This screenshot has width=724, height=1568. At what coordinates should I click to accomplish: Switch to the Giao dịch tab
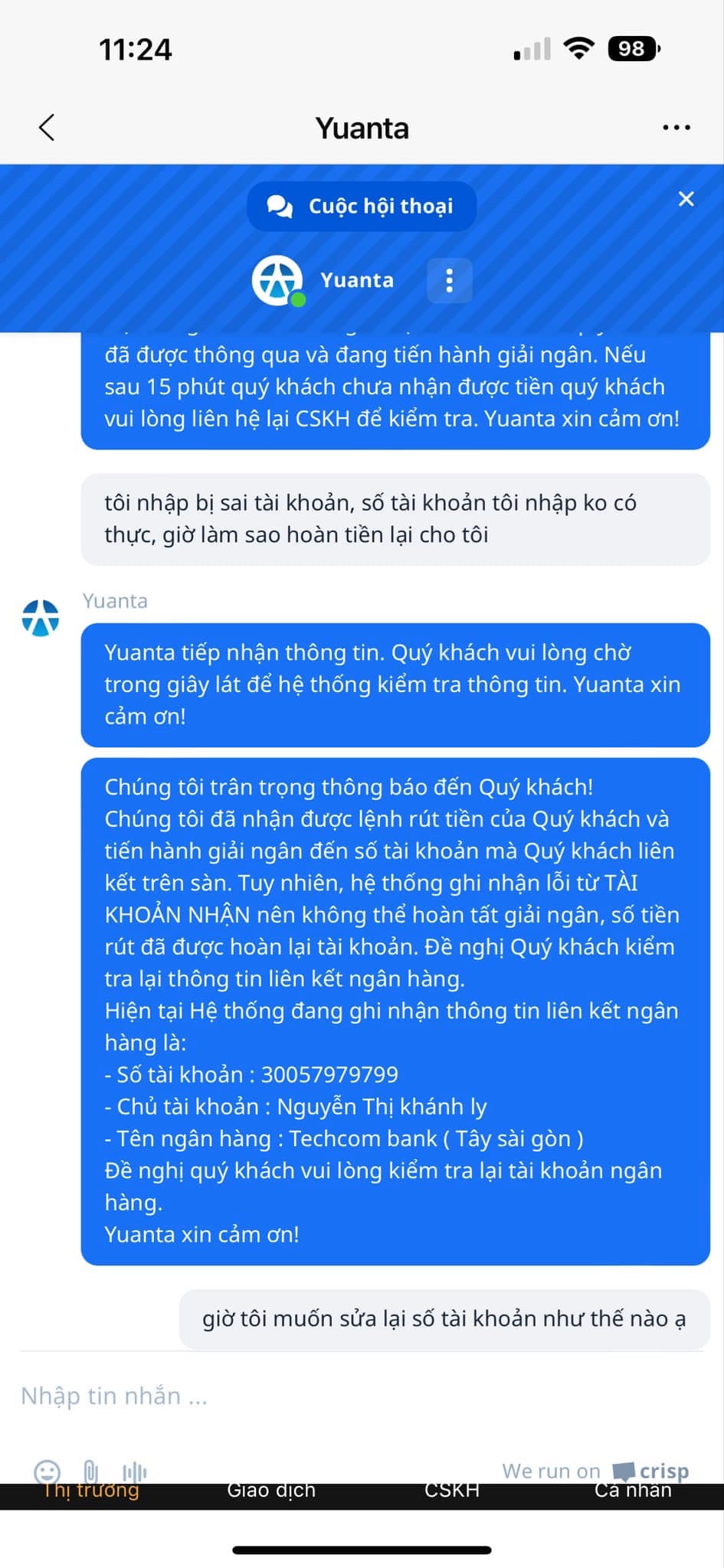(x=271, y=1490)
